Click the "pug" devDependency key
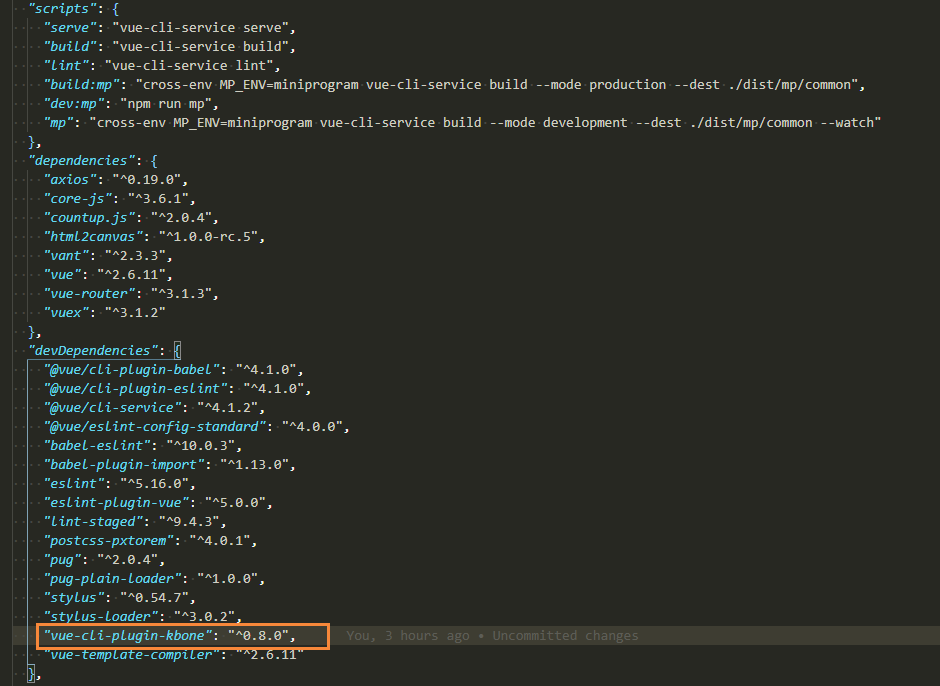This screenshot has width=940, height=686. (62, 560)
